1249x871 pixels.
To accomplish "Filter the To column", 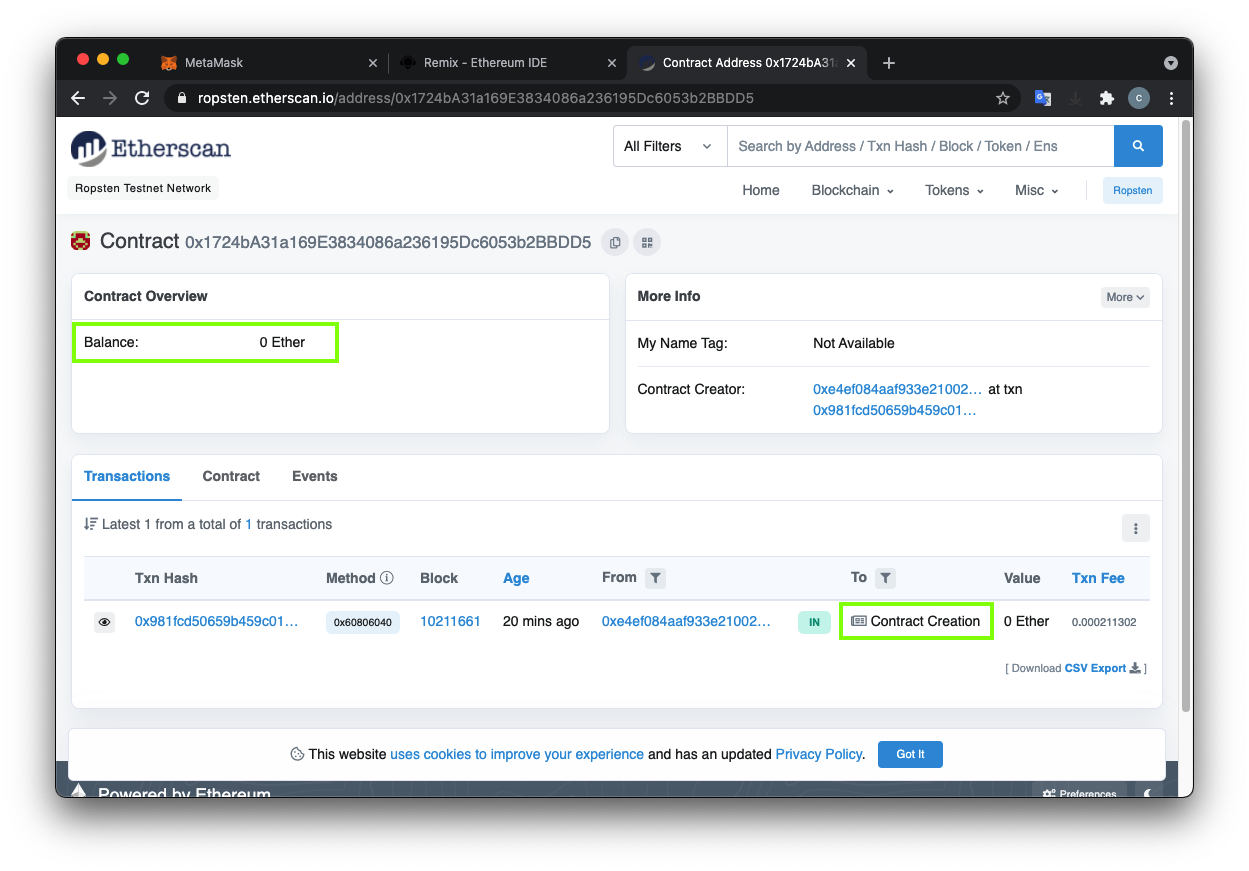I will (885, 578).
